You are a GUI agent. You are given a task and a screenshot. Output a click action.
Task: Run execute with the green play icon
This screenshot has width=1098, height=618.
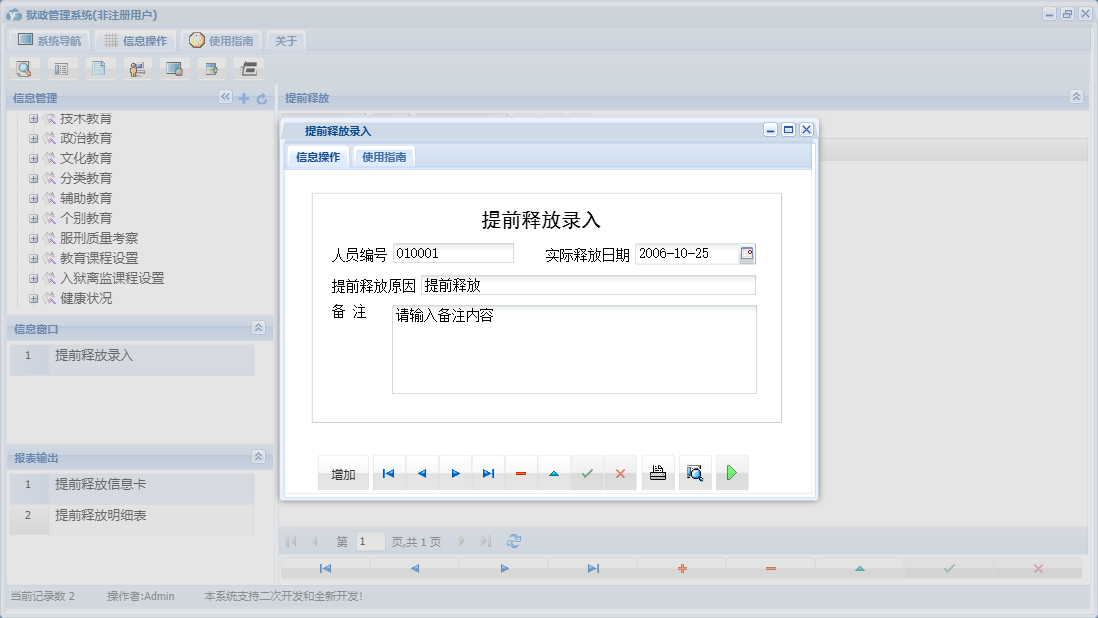click(x=731, y=472)
